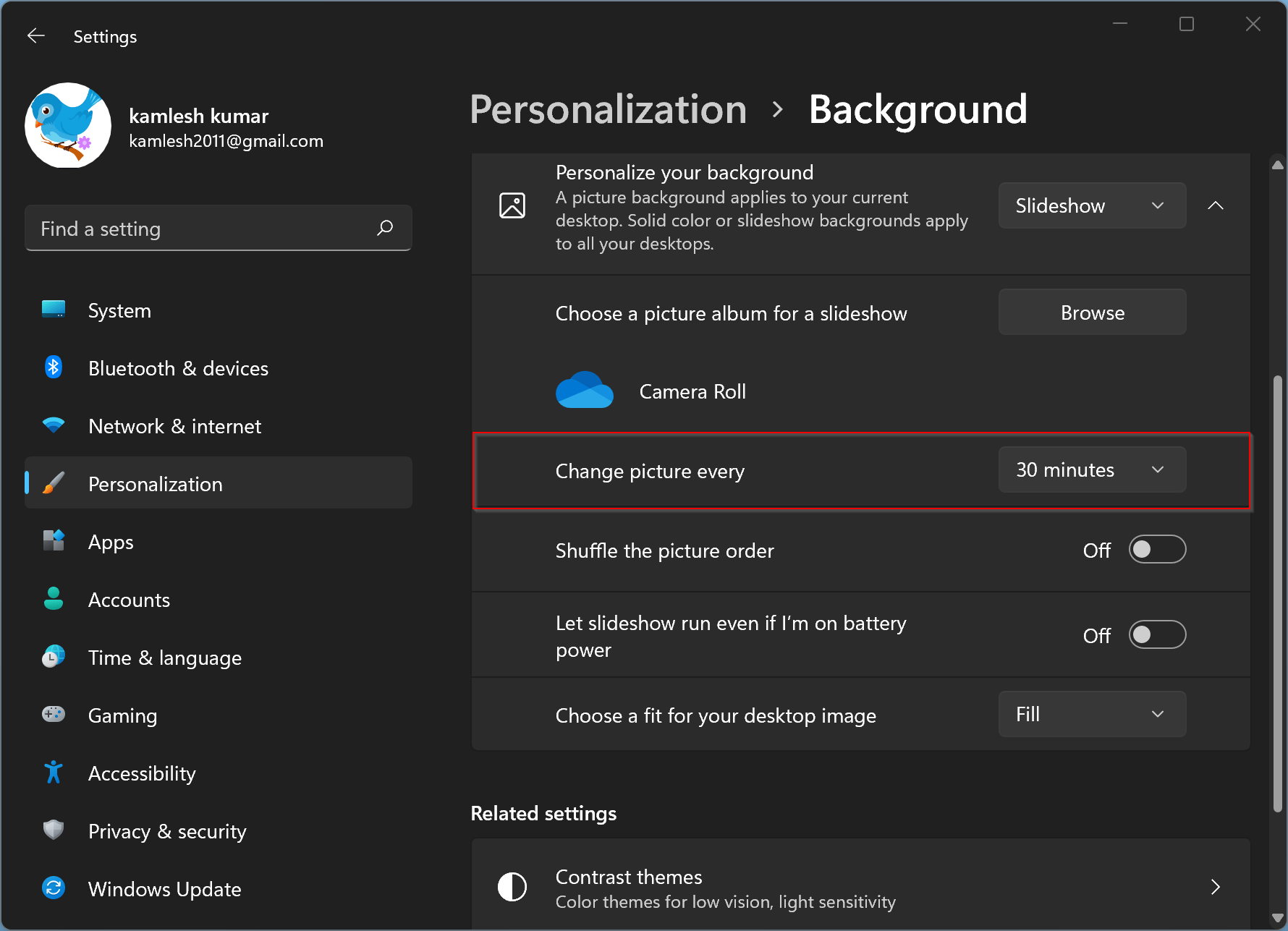The width and height of the screenshot is (1288, 931).
Task: Click Personalization in the breadcrumb
Action: [x=608, y=109]
